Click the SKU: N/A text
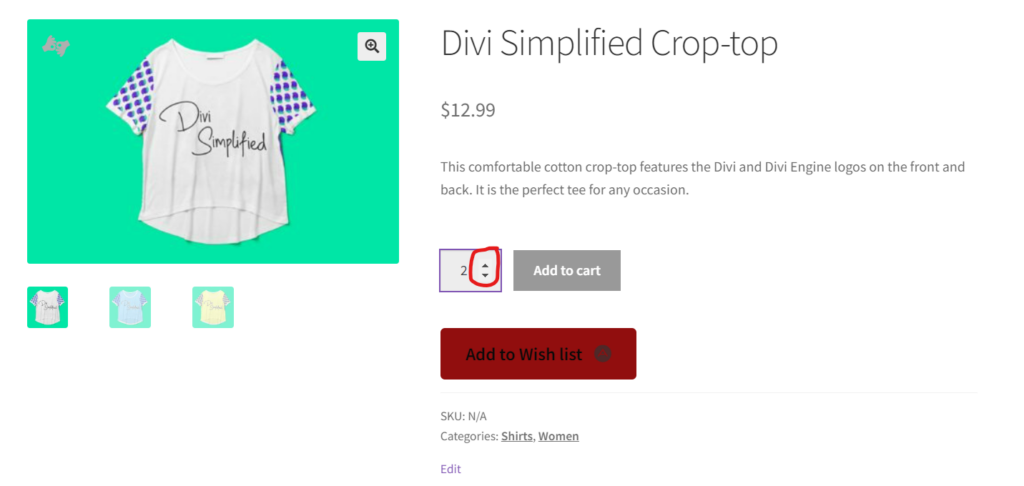Viewport: 1024px width, 486px height. point(463,416)
